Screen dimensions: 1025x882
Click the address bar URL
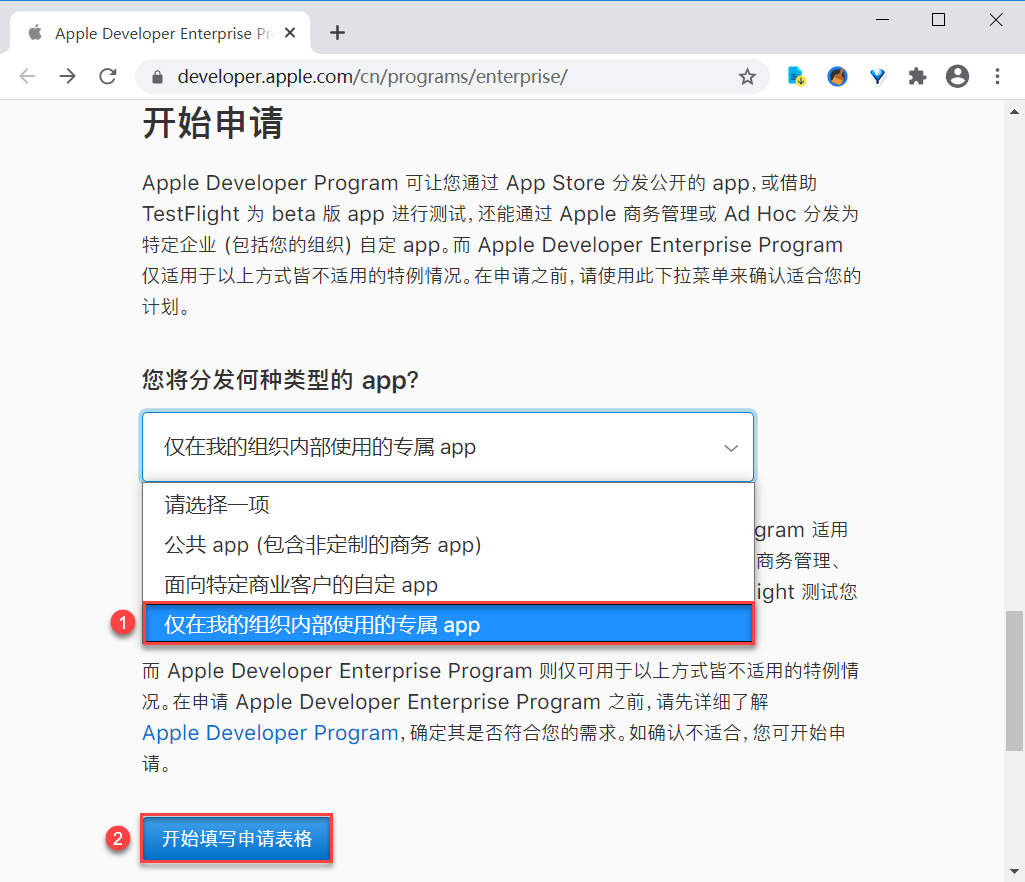373,76
